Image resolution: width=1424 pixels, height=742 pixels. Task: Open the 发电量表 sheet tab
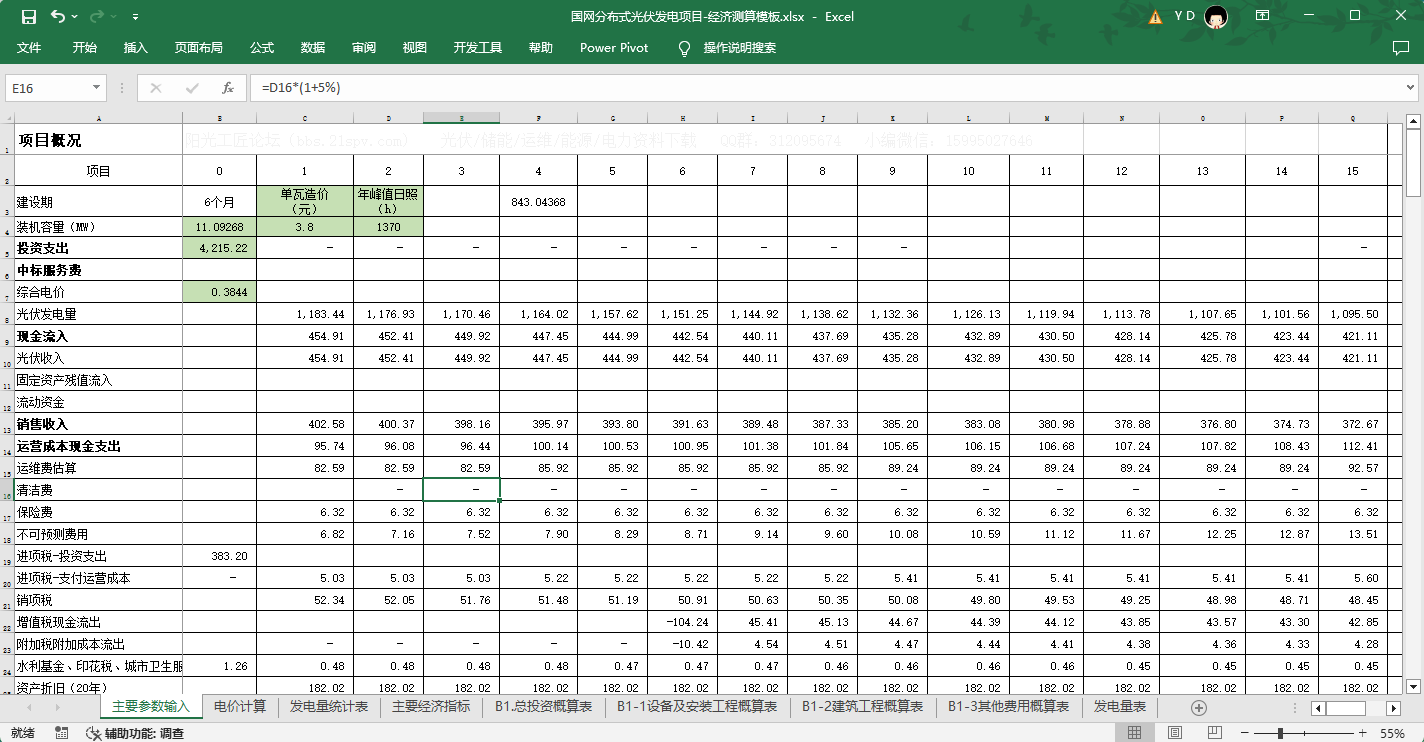[x=1119, y=707]
